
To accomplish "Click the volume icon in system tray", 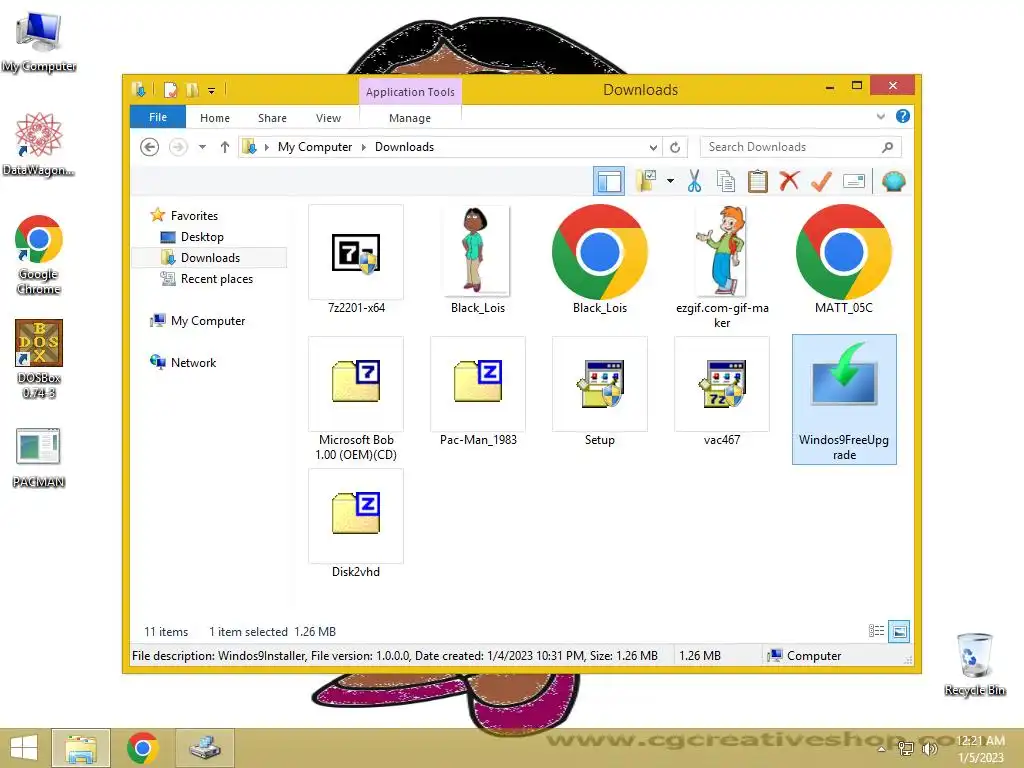I will [930, 748].
